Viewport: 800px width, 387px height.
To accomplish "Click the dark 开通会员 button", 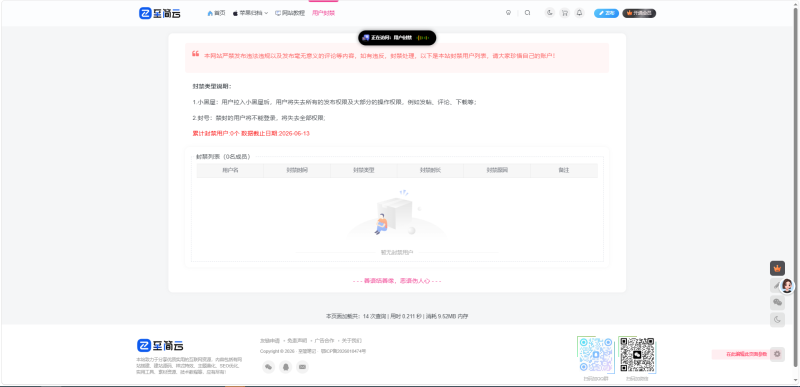I will (x=639, y=13).
